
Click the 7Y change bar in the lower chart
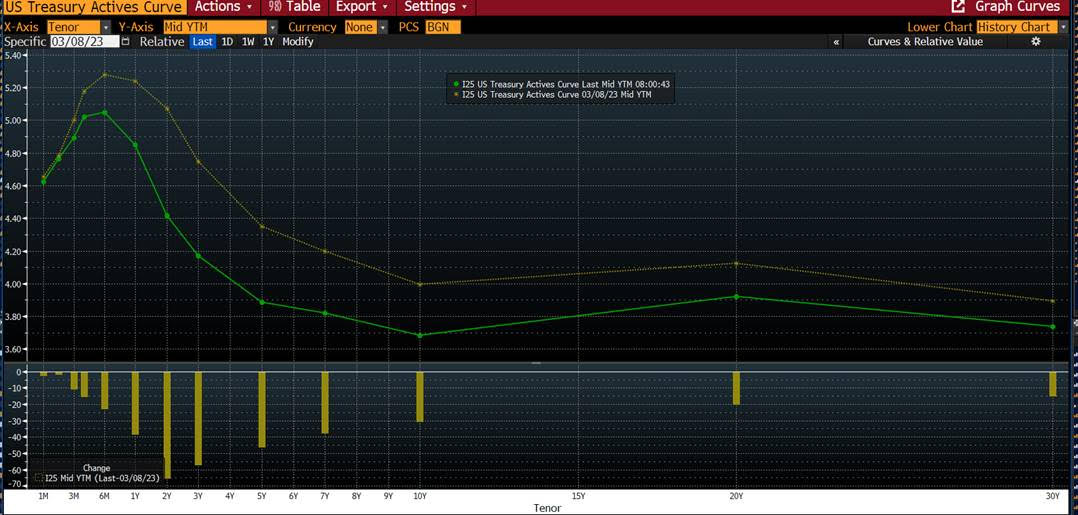pos(324,403)
